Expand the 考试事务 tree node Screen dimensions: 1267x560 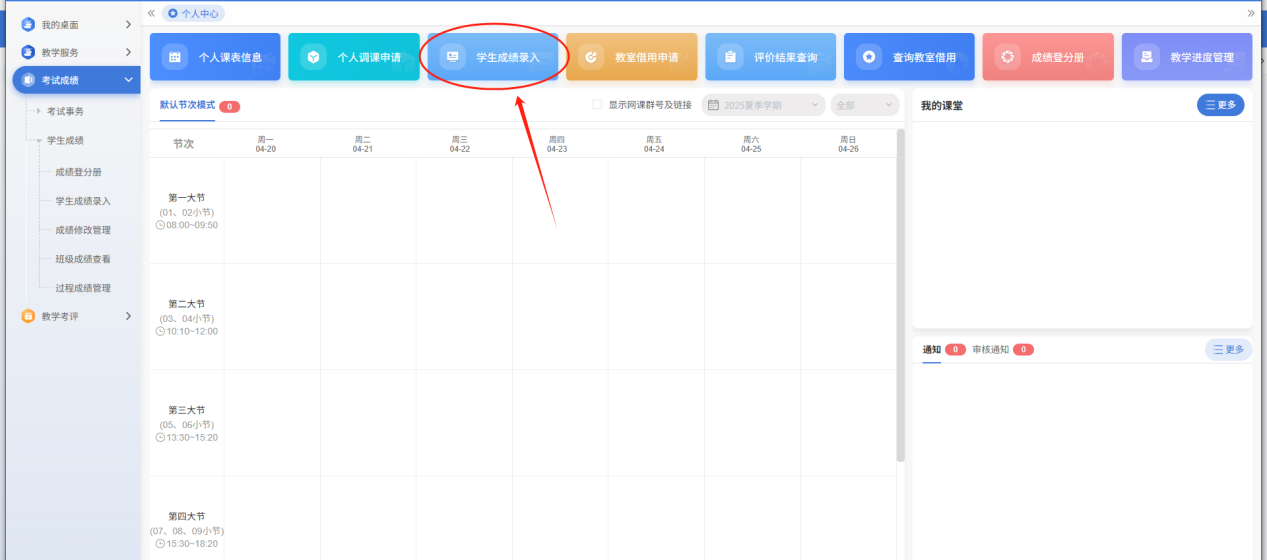click(x=39, y=111)
